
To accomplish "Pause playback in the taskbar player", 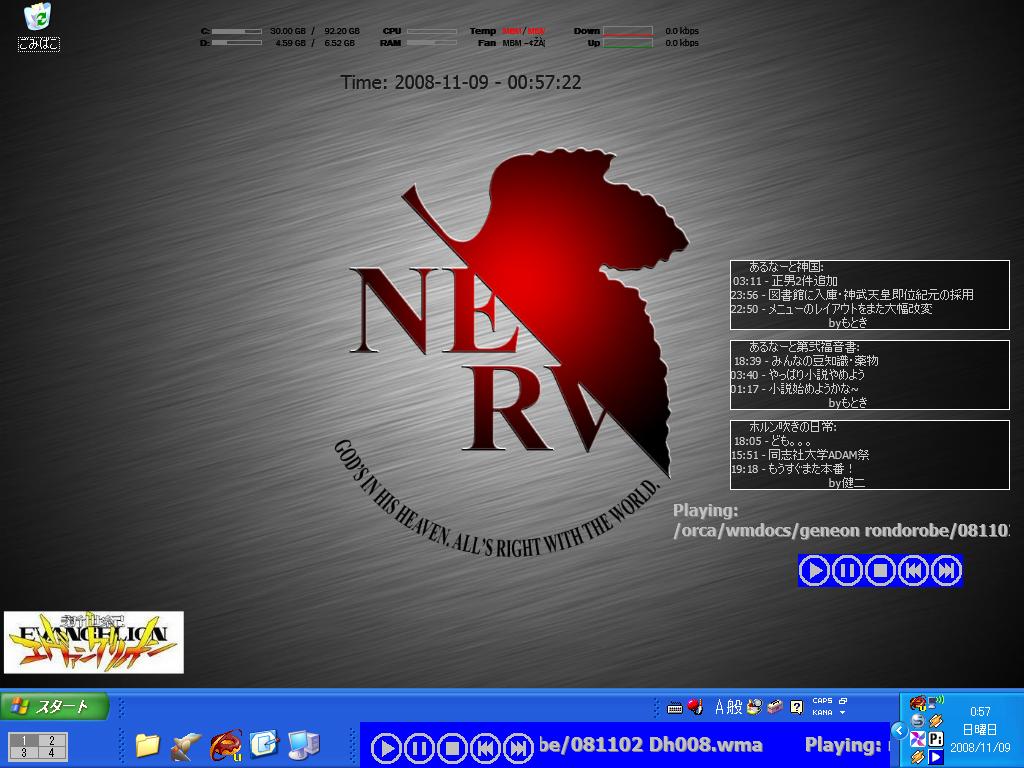I will coord(419,748).
